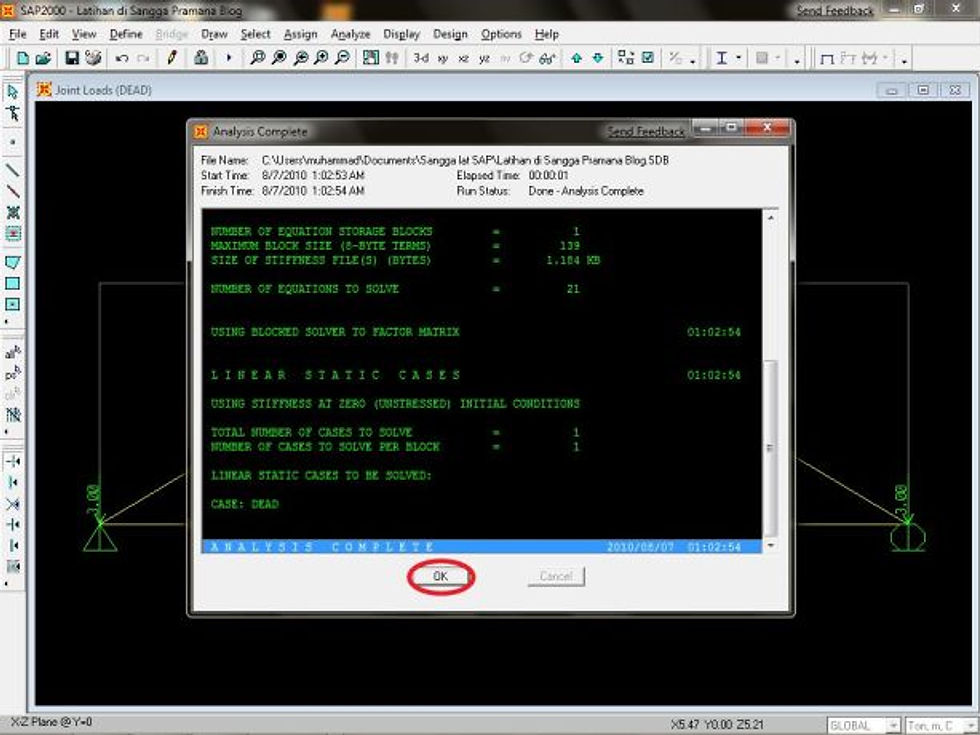
Task: Toggle snap to intersections icon
Action: [x=12, y=504]
